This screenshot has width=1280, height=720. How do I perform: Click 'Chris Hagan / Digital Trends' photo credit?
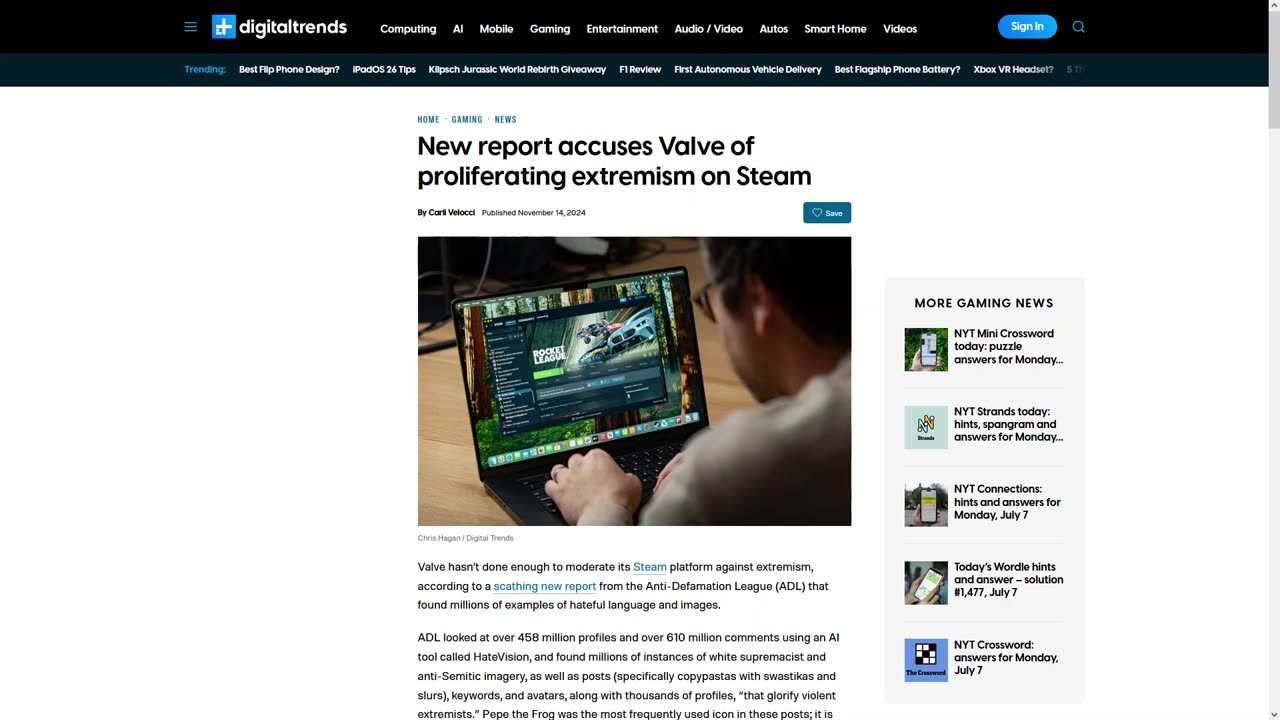465,538
